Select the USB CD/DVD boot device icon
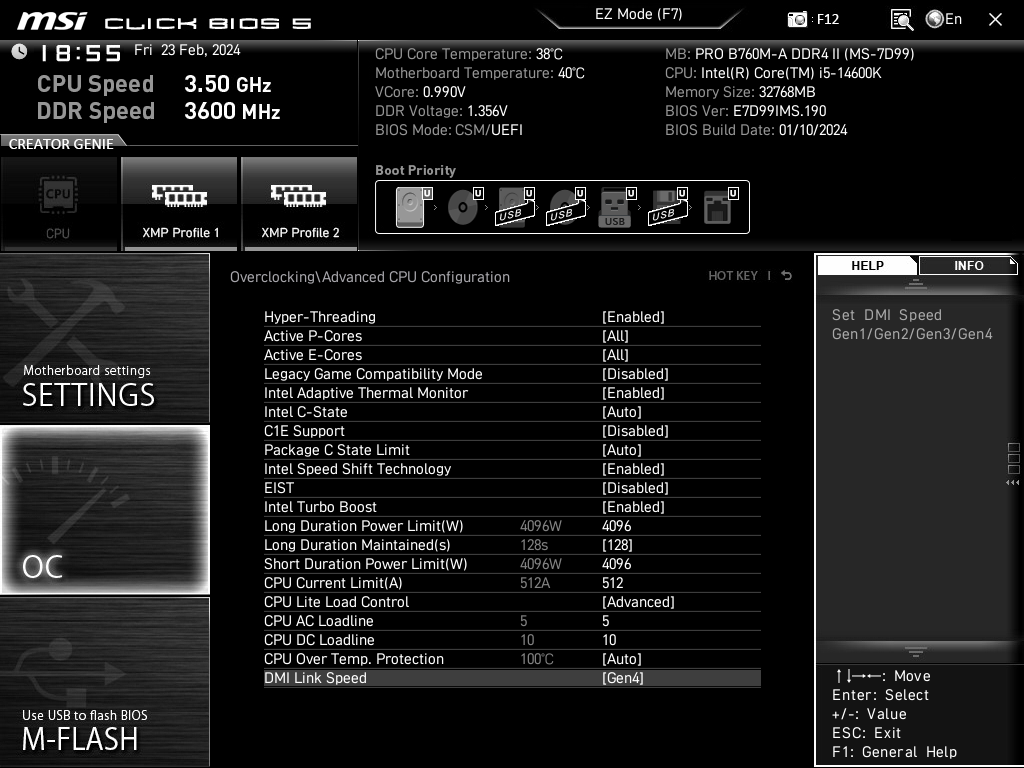The width and height of the screenshot is (1024, 768). point(566,207)
